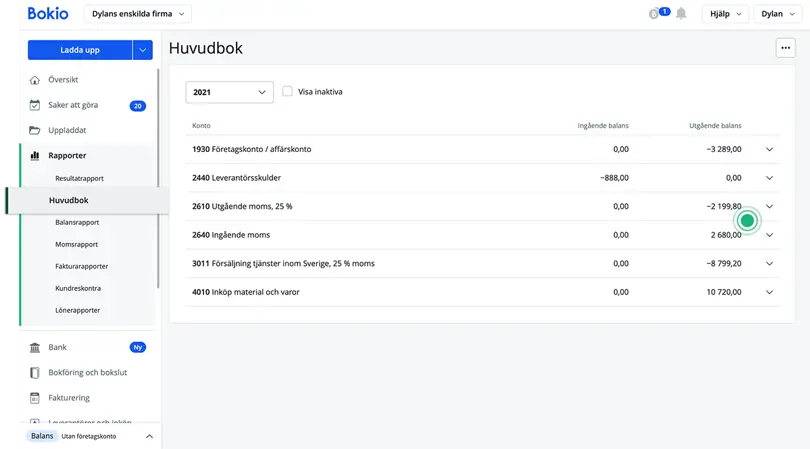Click the sidebar vertical scrollbar

[x=158, y=178]
